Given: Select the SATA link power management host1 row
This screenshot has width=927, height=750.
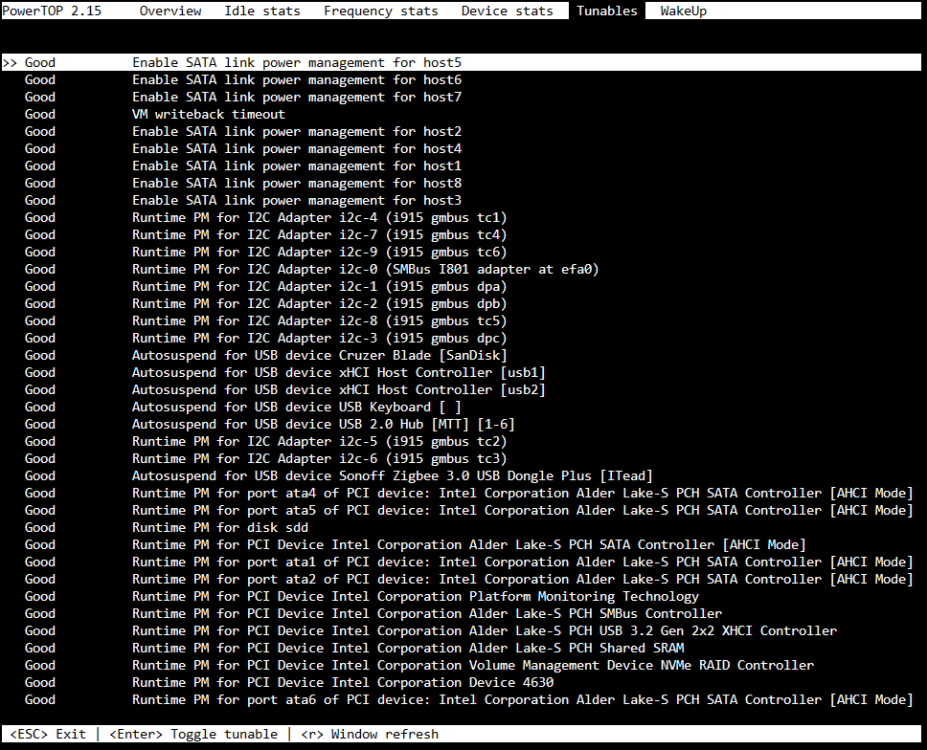Looking at the screenshot, I should click(461, 165).
